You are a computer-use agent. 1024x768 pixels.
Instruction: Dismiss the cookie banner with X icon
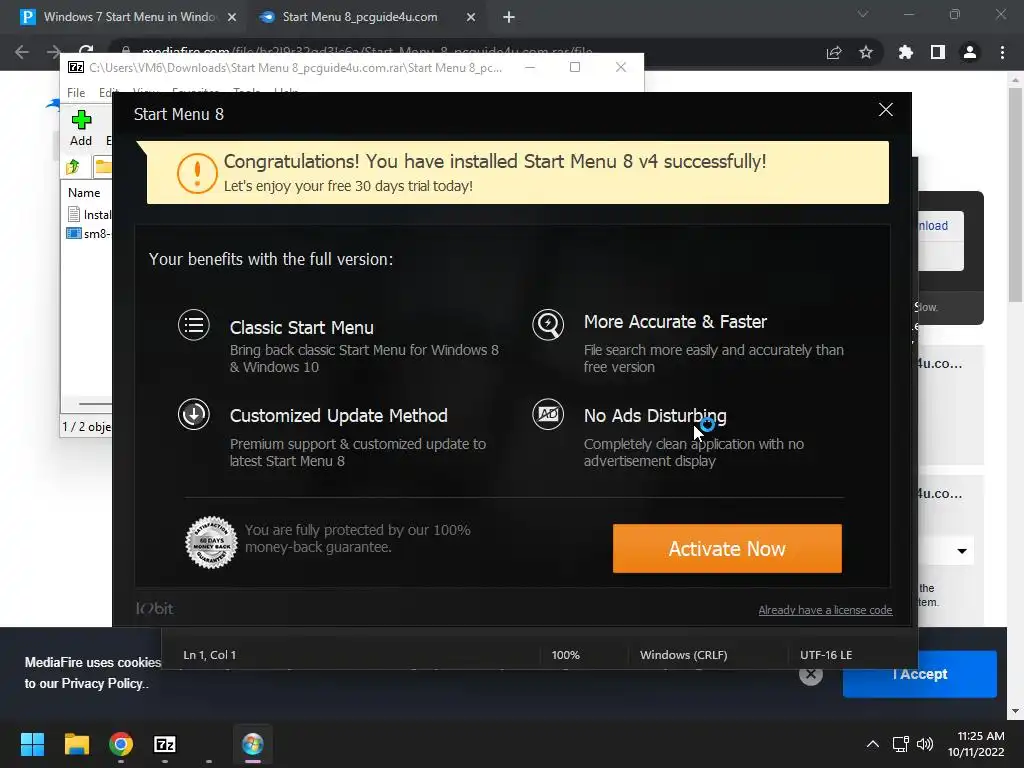coord(810,674)
